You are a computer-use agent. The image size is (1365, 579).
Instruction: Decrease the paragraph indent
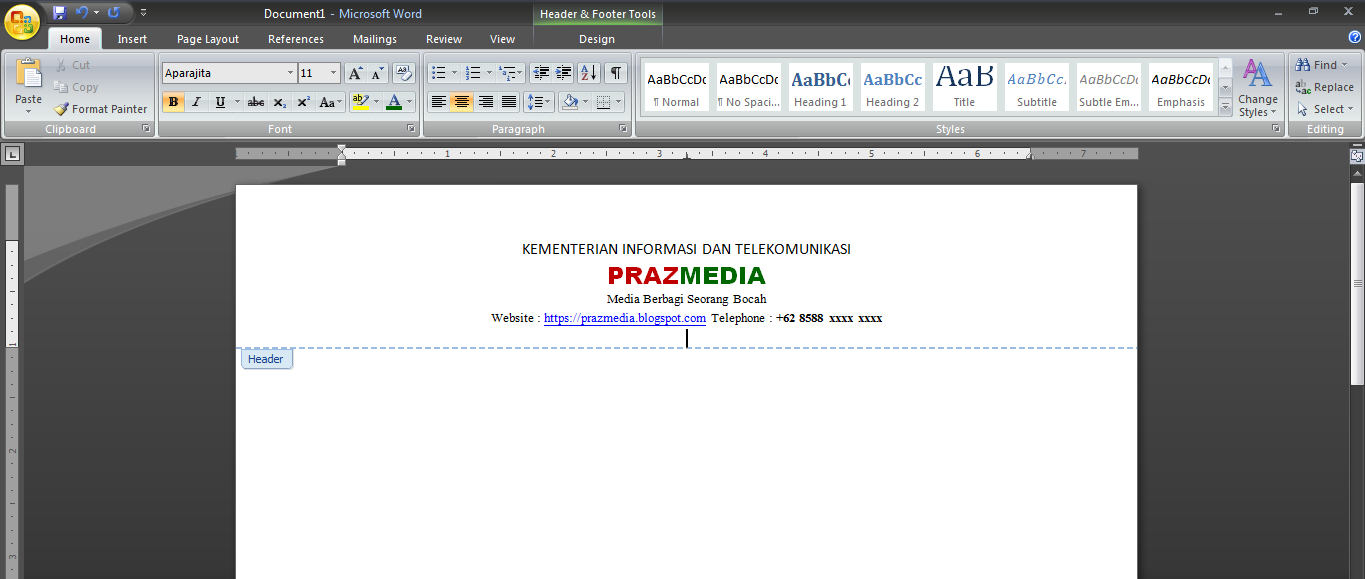click(541, 73)
